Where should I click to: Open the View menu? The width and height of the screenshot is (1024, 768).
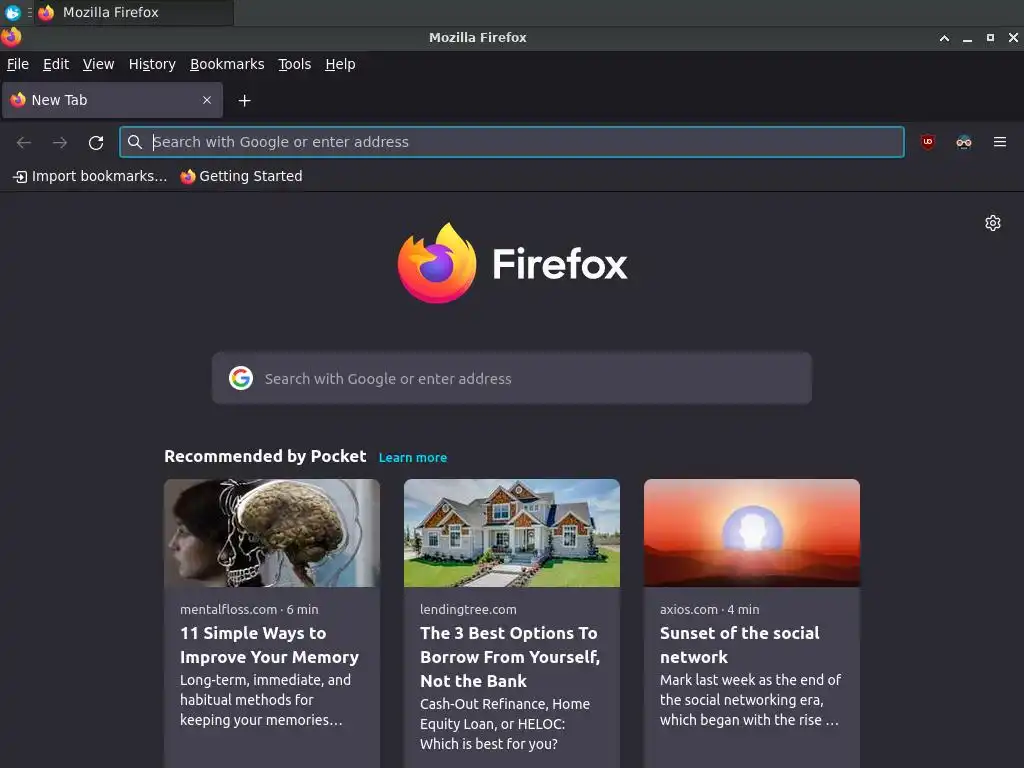[x=99, y=64]
